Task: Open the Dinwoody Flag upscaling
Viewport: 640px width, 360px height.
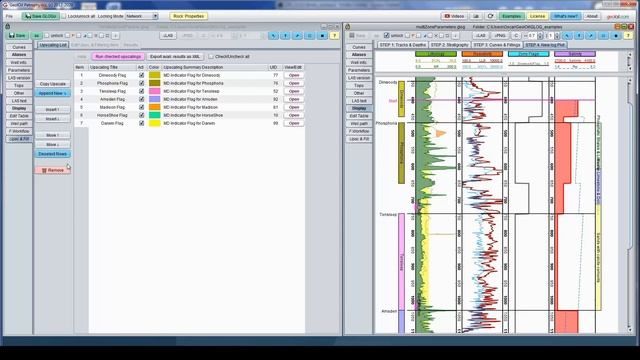Action: tap(294, 75)
